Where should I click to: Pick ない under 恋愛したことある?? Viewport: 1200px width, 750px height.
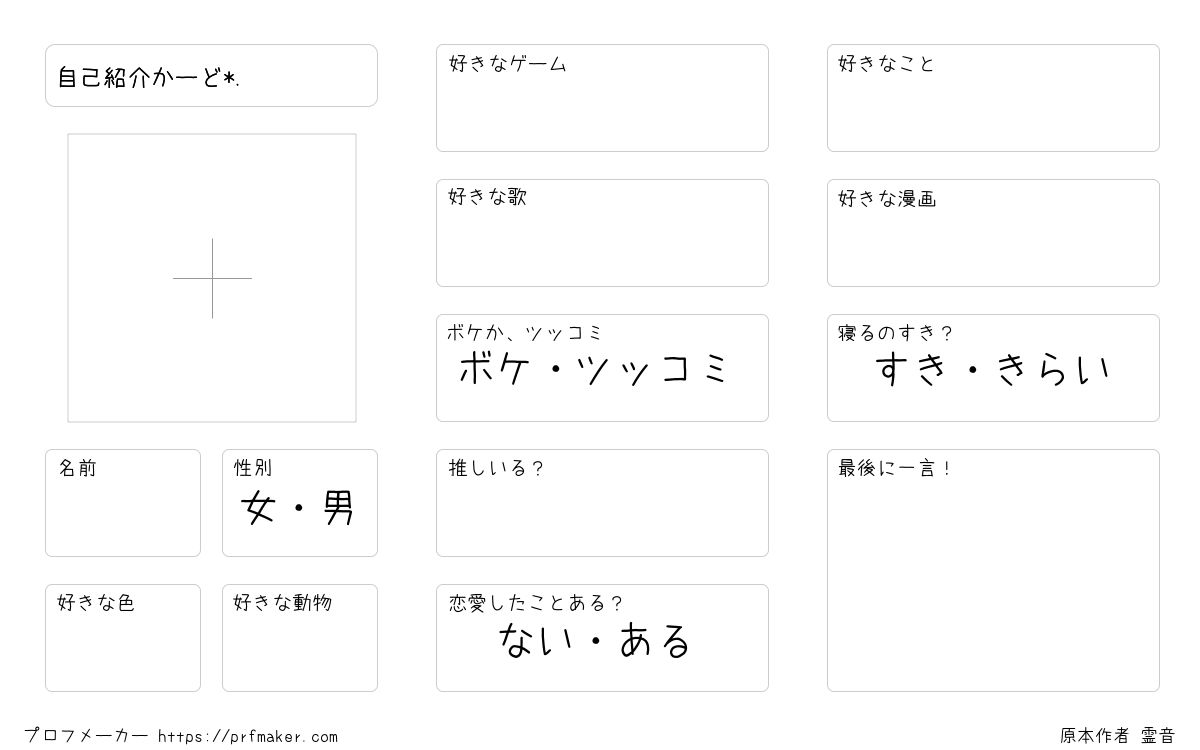pyautogui.click(x=536, y=640)
